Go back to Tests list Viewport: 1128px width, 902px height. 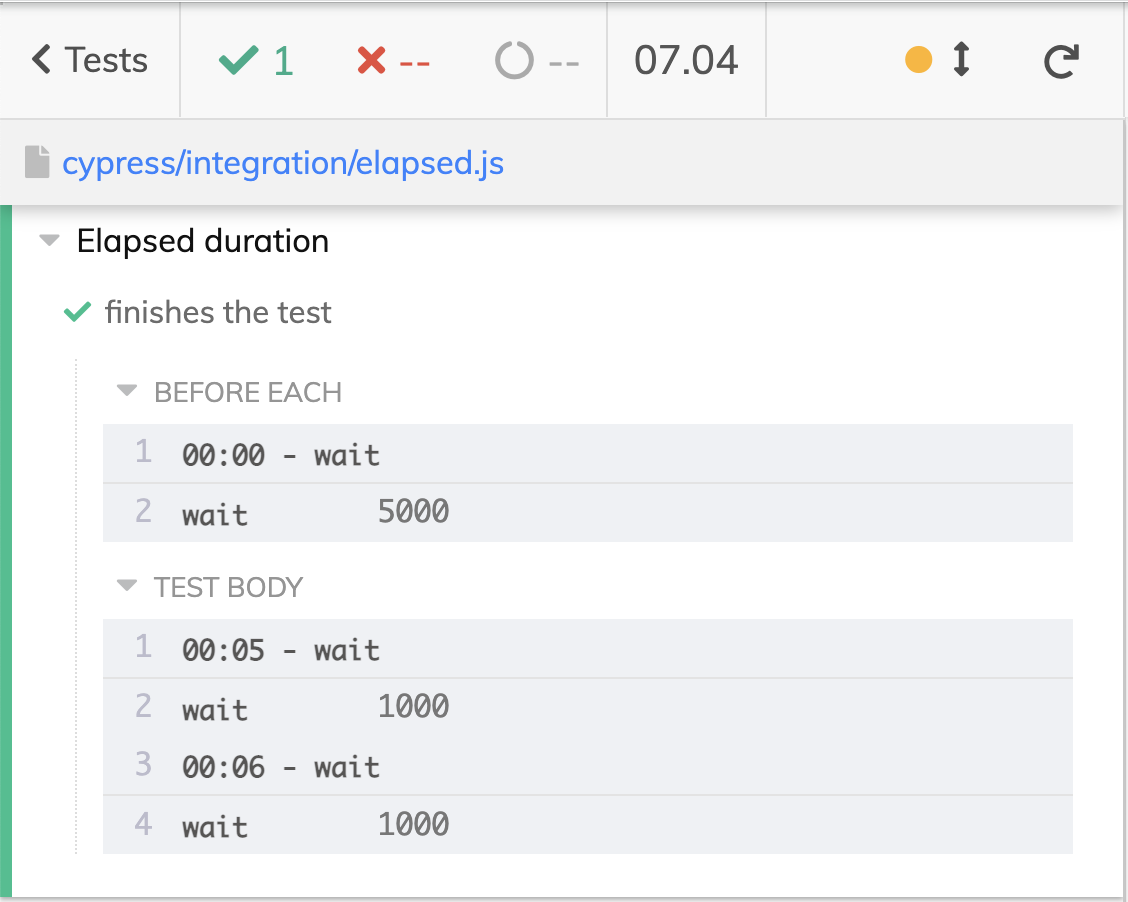90,61
